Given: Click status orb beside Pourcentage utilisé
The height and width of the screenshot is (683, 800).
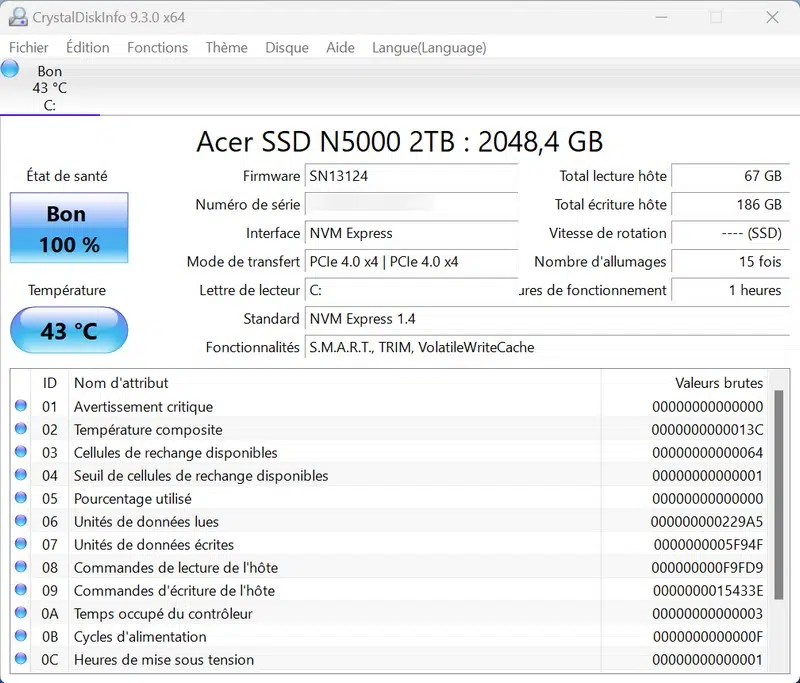Looking at the screenshot, I should click(21, 499).
